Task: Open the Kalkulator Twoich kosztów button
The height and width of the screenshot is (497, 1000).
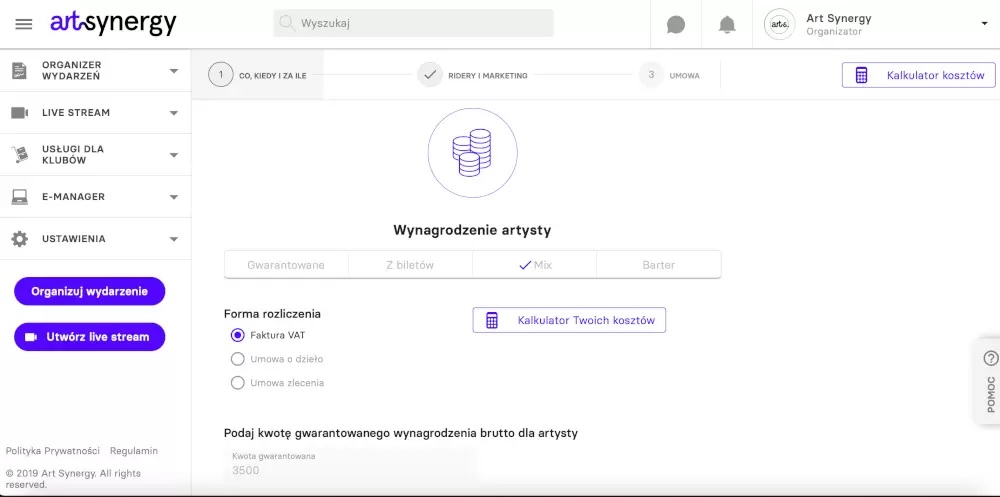Action: click(569, 320)
